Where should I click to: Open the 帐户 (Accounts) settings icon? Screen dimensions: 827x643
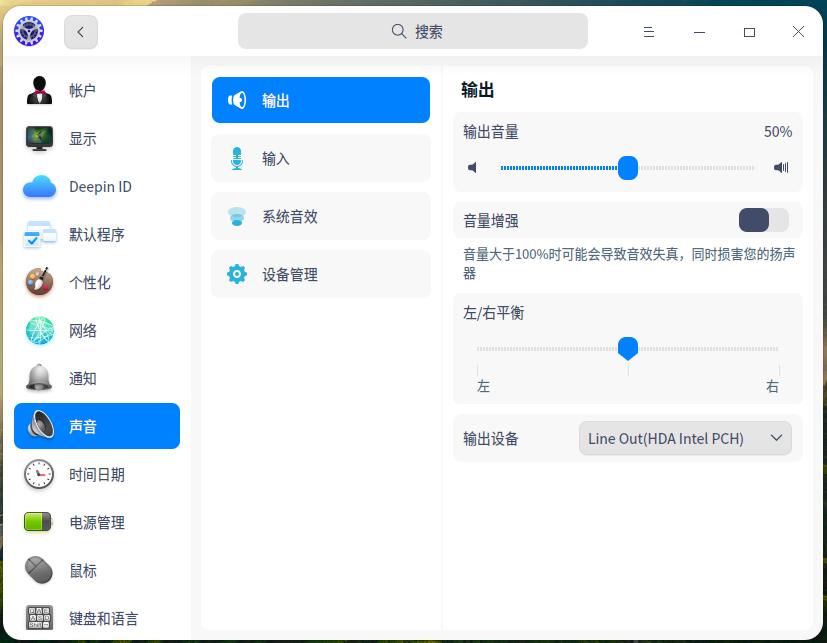click(x=38, y=90)
